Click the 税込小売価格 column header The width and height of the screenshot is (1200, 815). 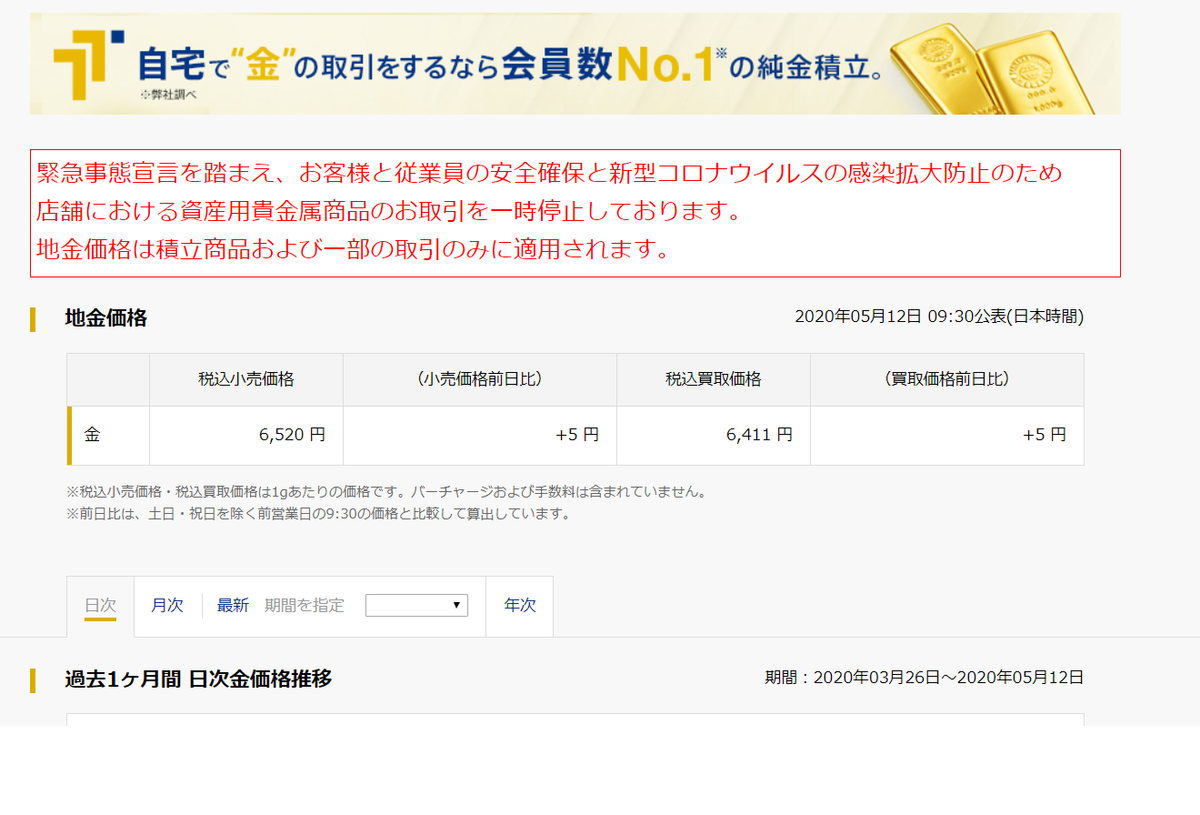(x=246, y=379)
